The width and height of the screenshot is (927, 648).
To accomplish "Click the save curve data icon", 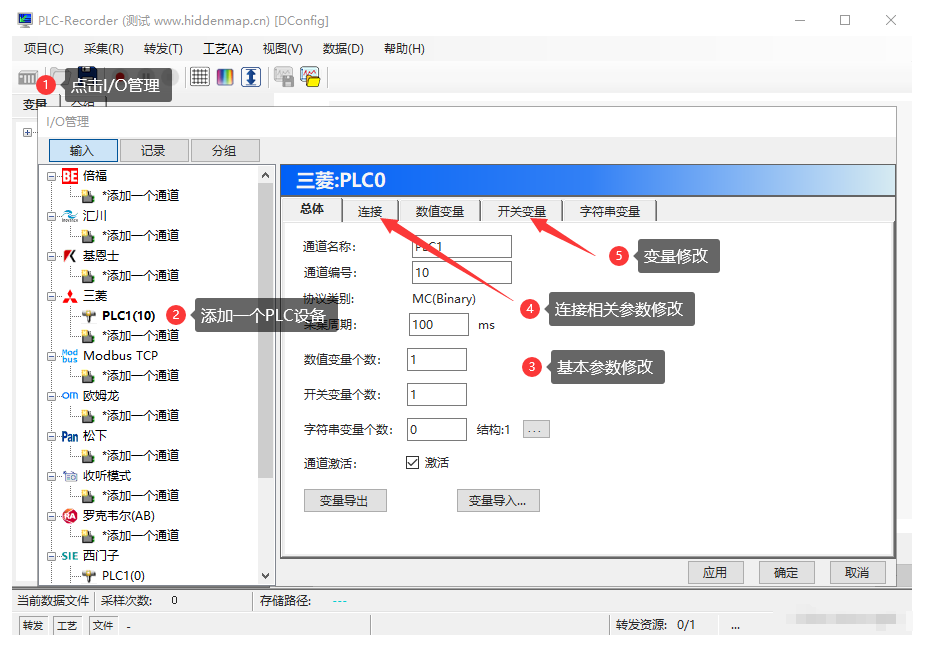I will 284,77.
